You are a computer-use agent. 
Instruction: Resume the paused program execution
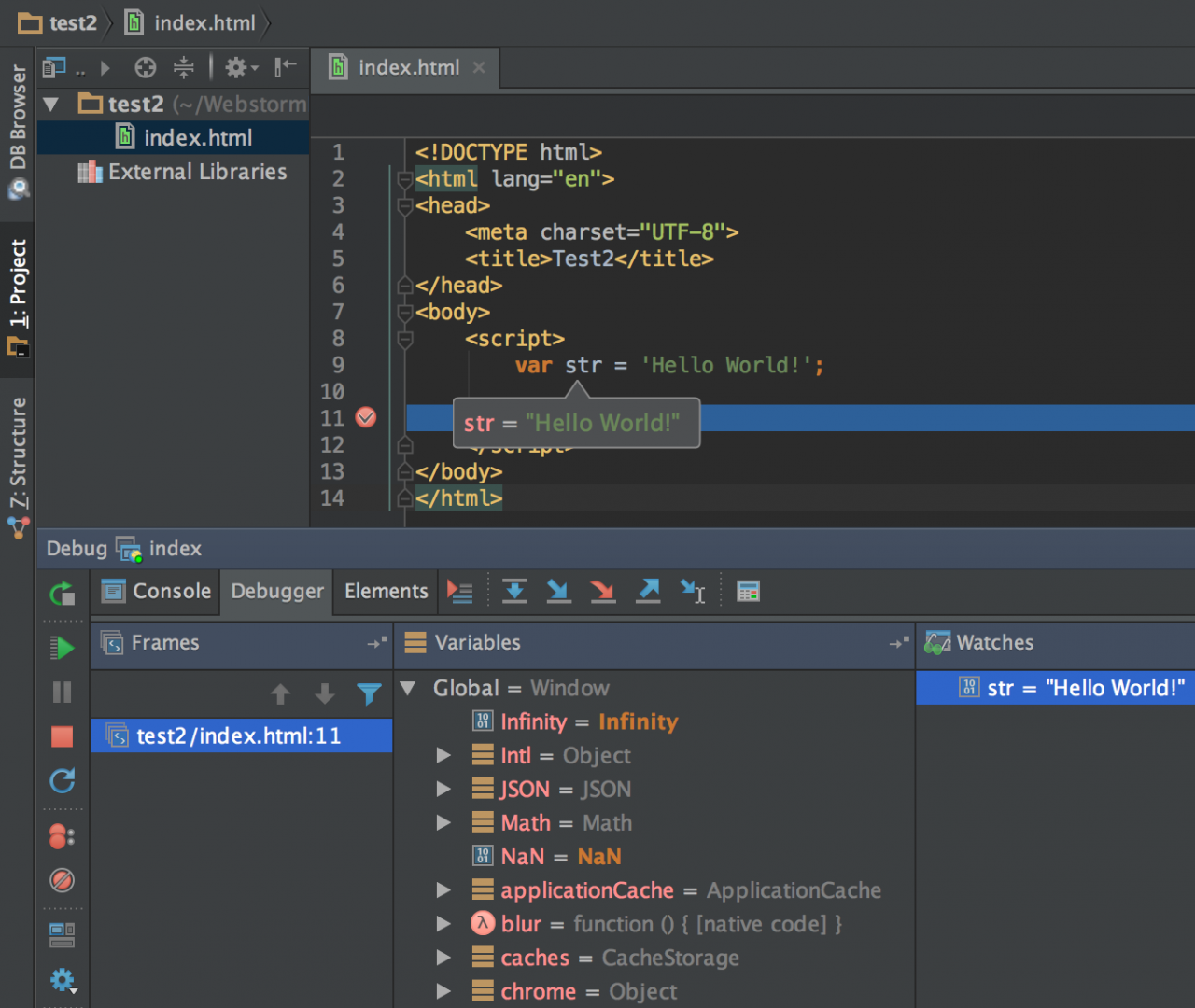pos(62,647)
